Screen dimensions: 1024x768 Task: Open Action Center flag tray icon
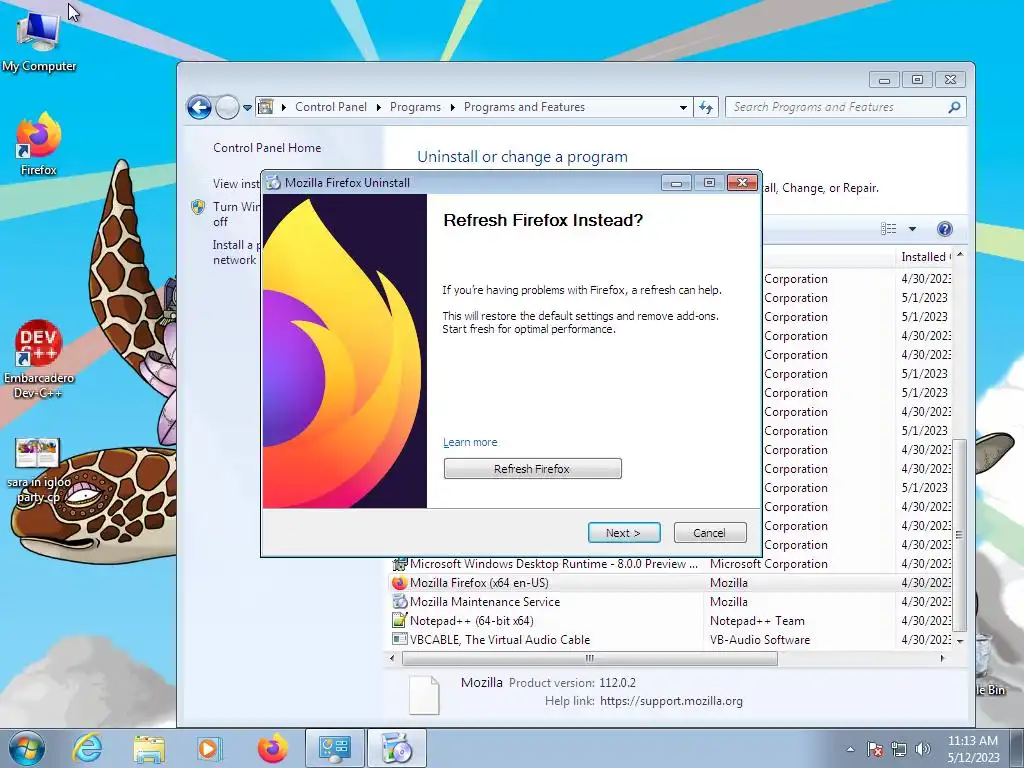click(x=875, y=750)
